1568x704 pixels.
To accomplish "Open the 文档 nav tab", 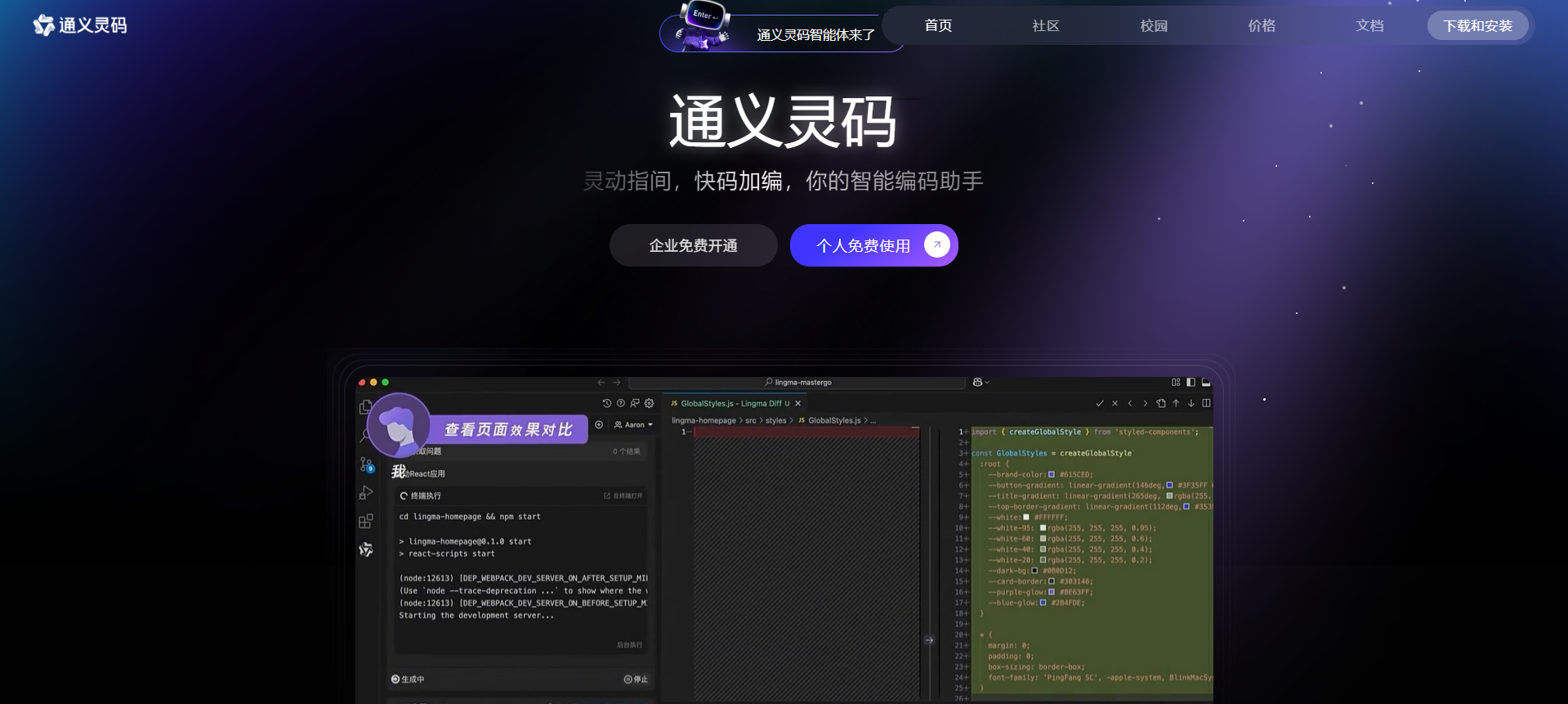I will (1369, 25).
